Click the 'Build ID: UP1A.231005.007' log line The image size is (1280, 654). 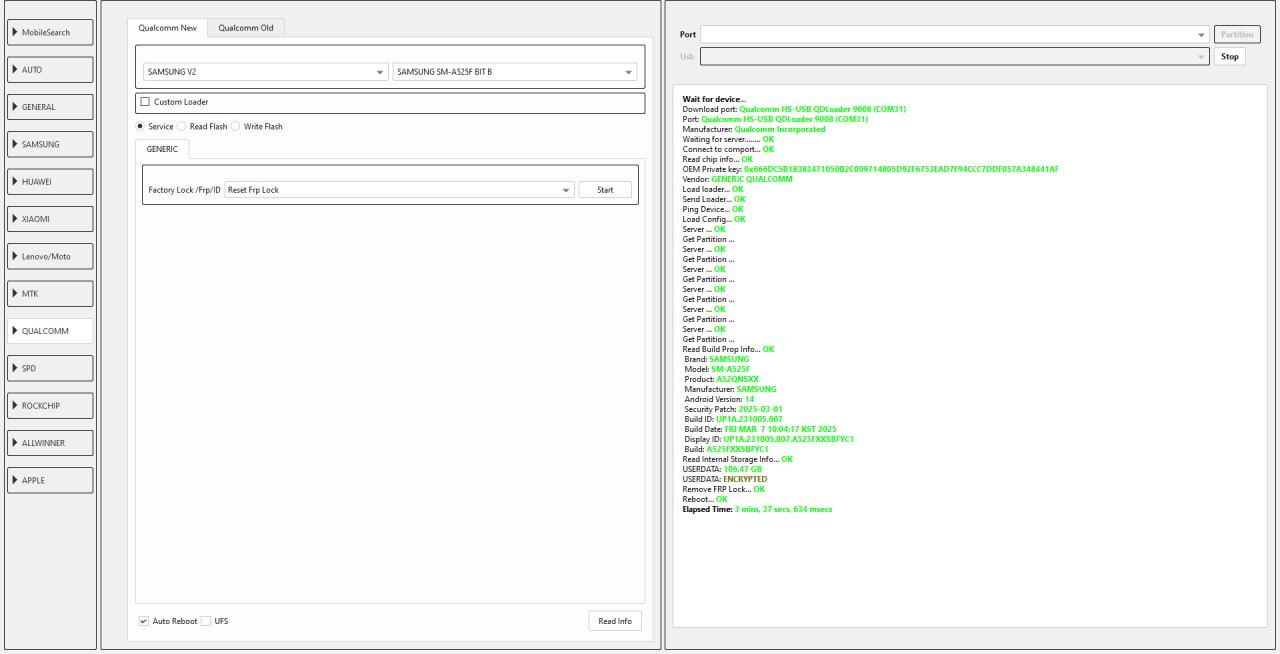733,419
